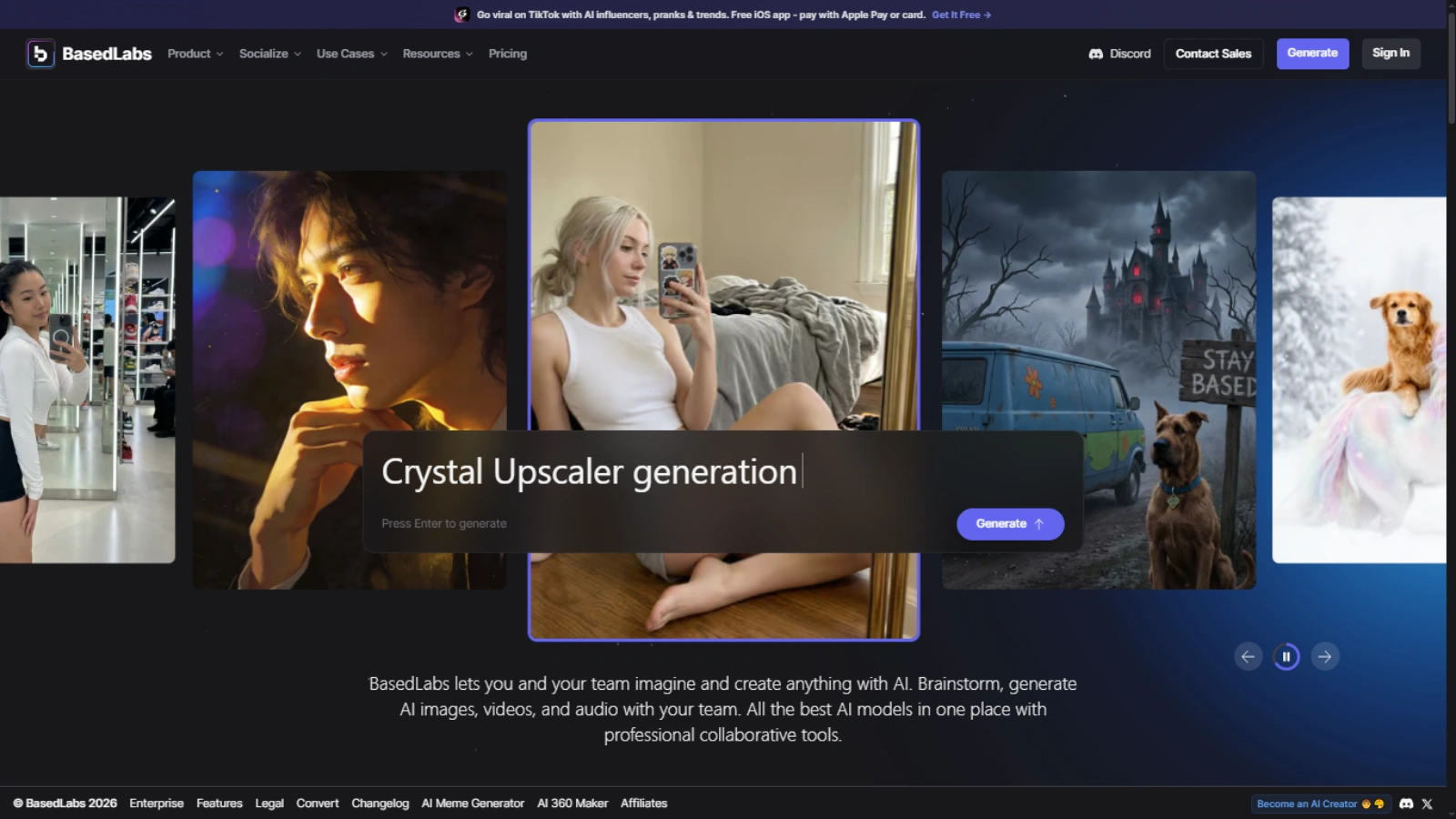Expand the Resources dropdown menu

click(x=437, y=54)
